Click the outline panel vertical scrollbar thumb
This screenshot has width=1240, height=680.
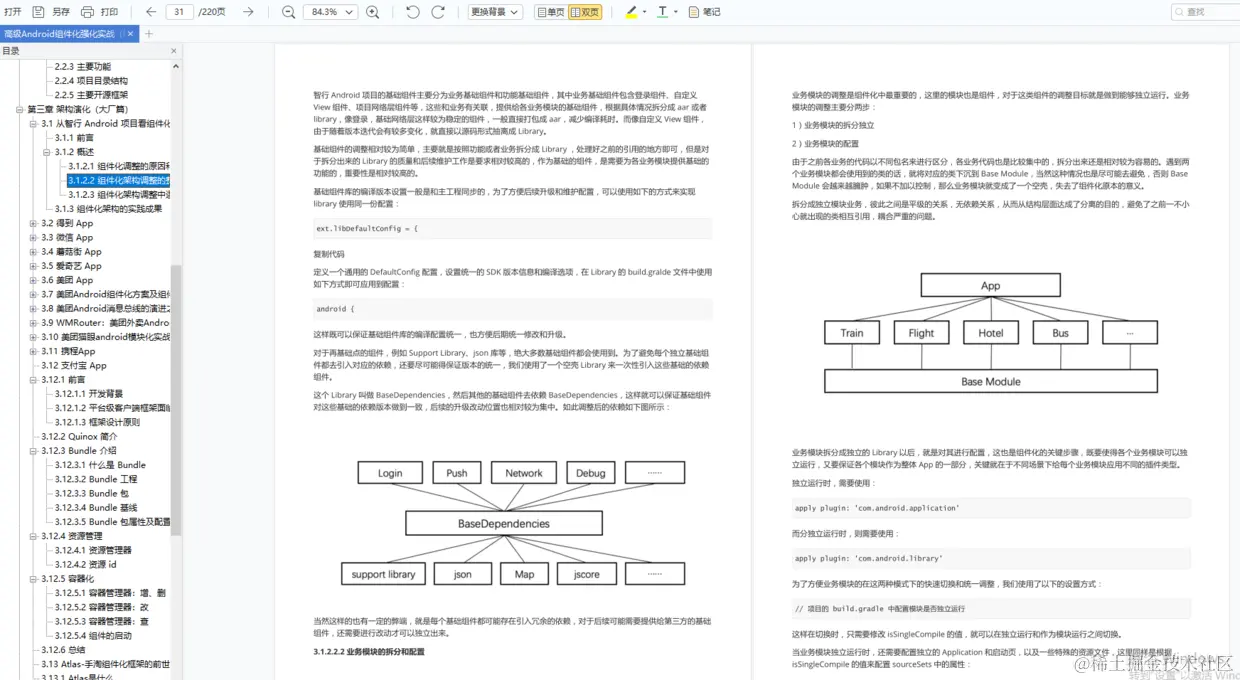[177, 400]
